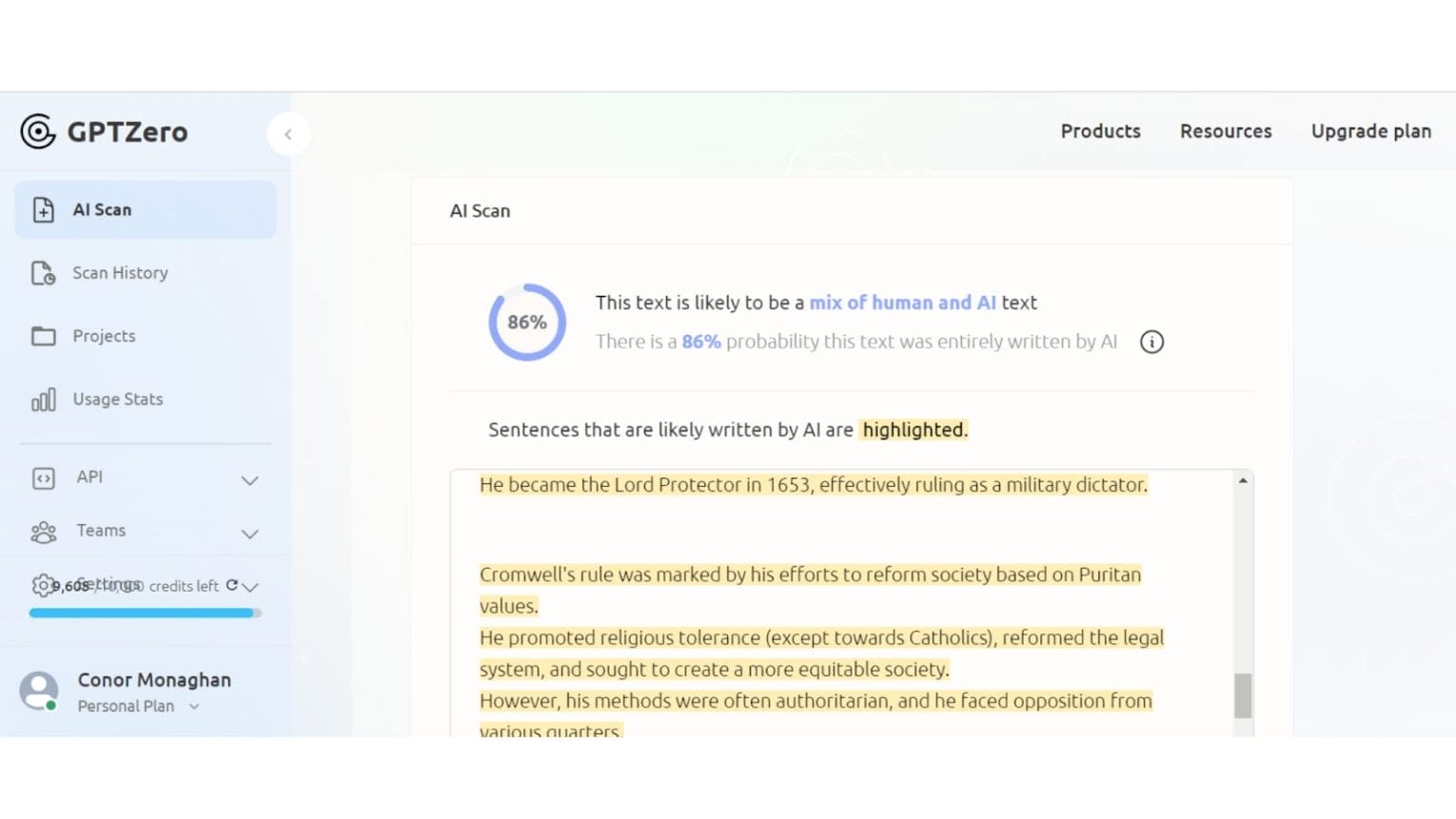
Task: Click the GPTZero logo icon
Action: (x=38, y=131)
